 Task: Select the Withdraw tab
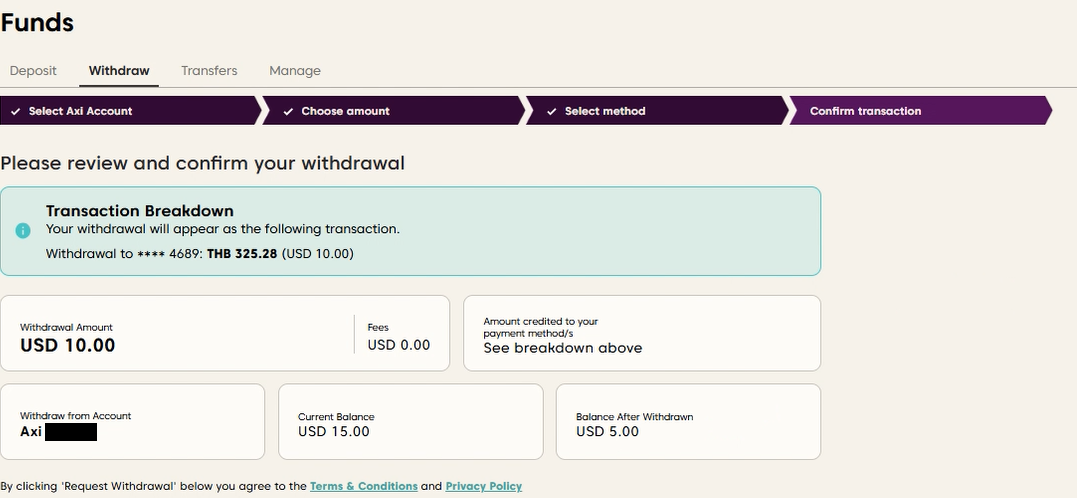[x=119, y=71]
